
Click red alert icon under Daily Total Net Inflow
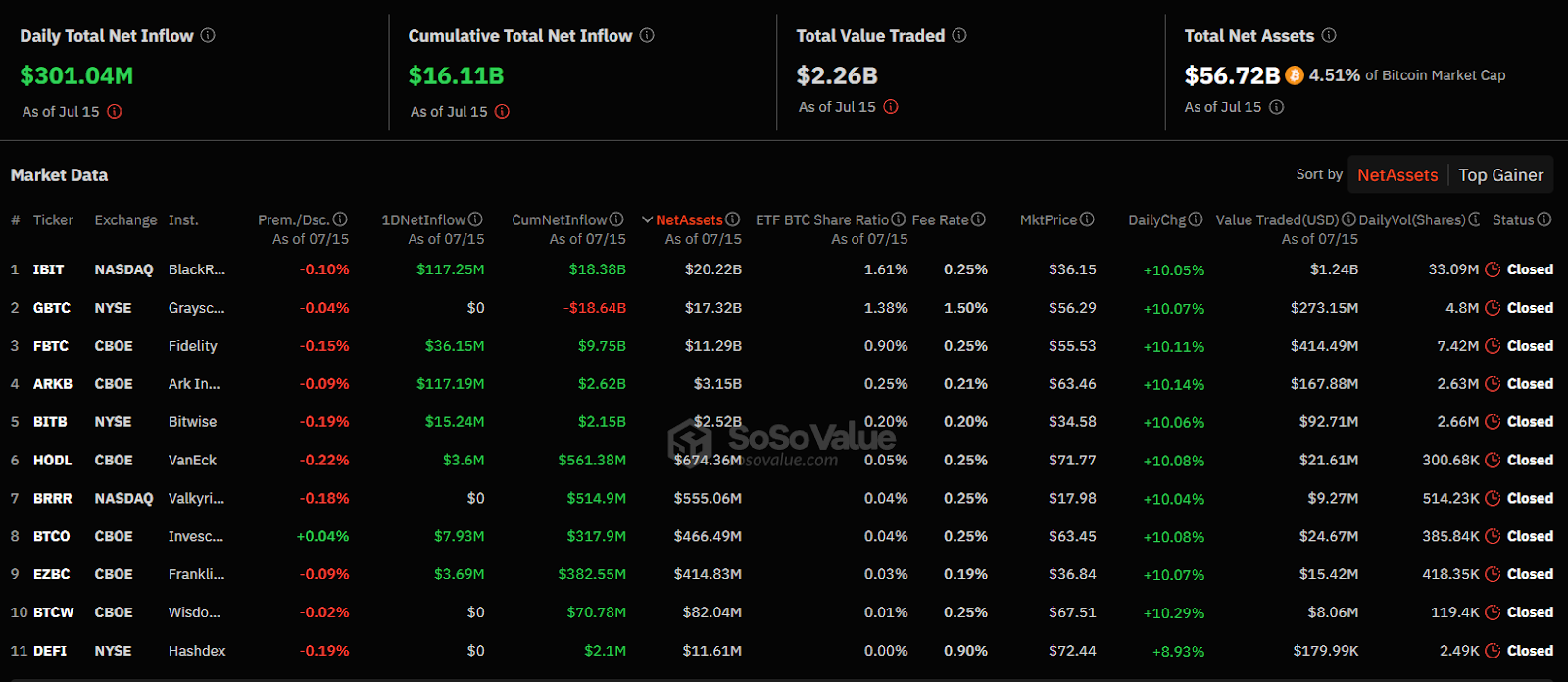tap(115, 111)
